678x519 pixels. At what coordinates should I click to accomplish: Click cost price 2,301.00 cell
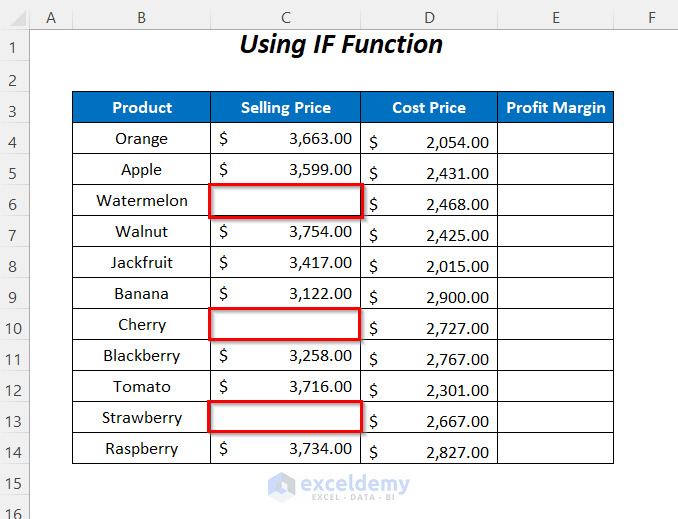(429, 387)
